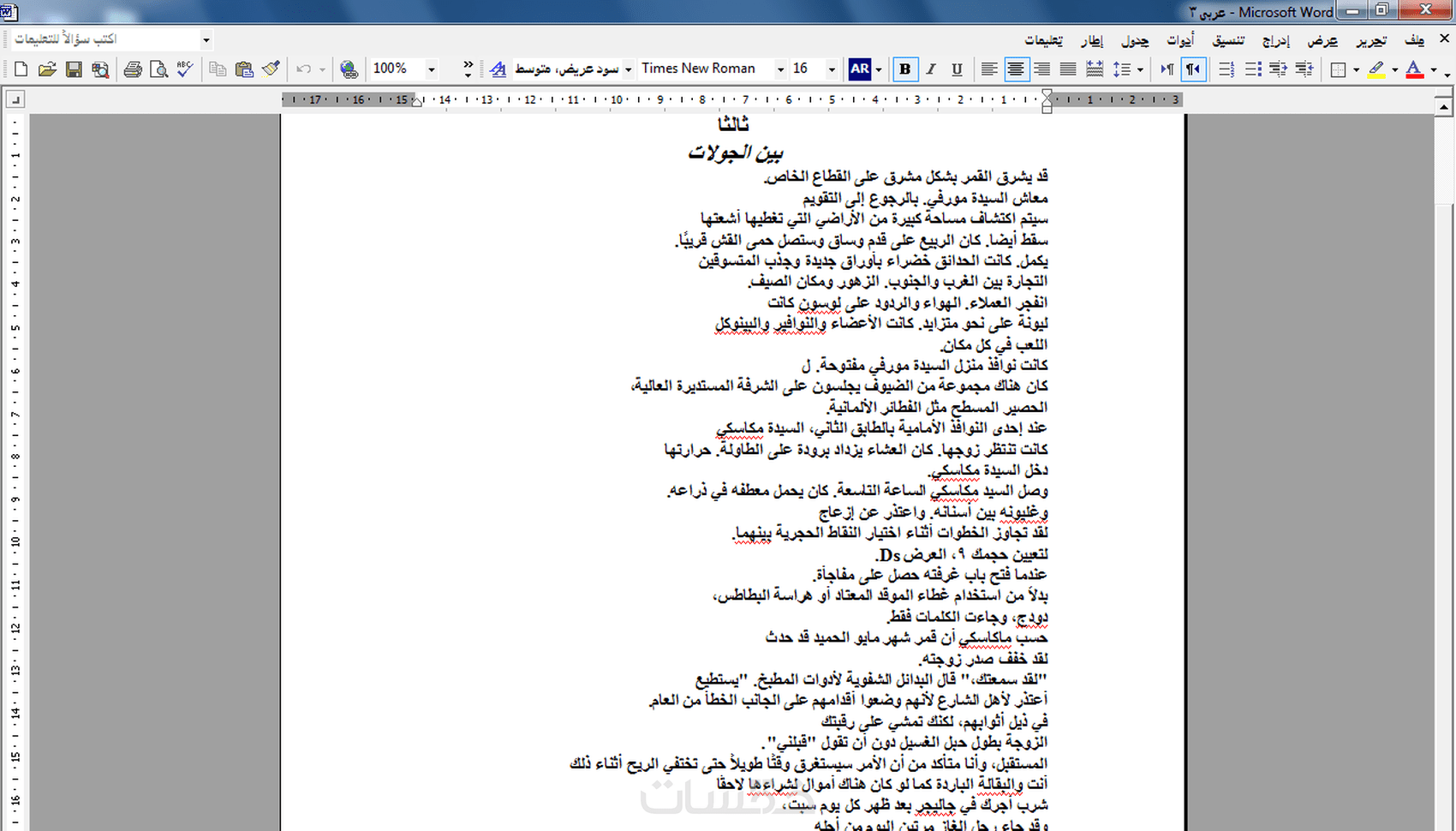
Task: Toggle center alignment
Action: 1016,69
